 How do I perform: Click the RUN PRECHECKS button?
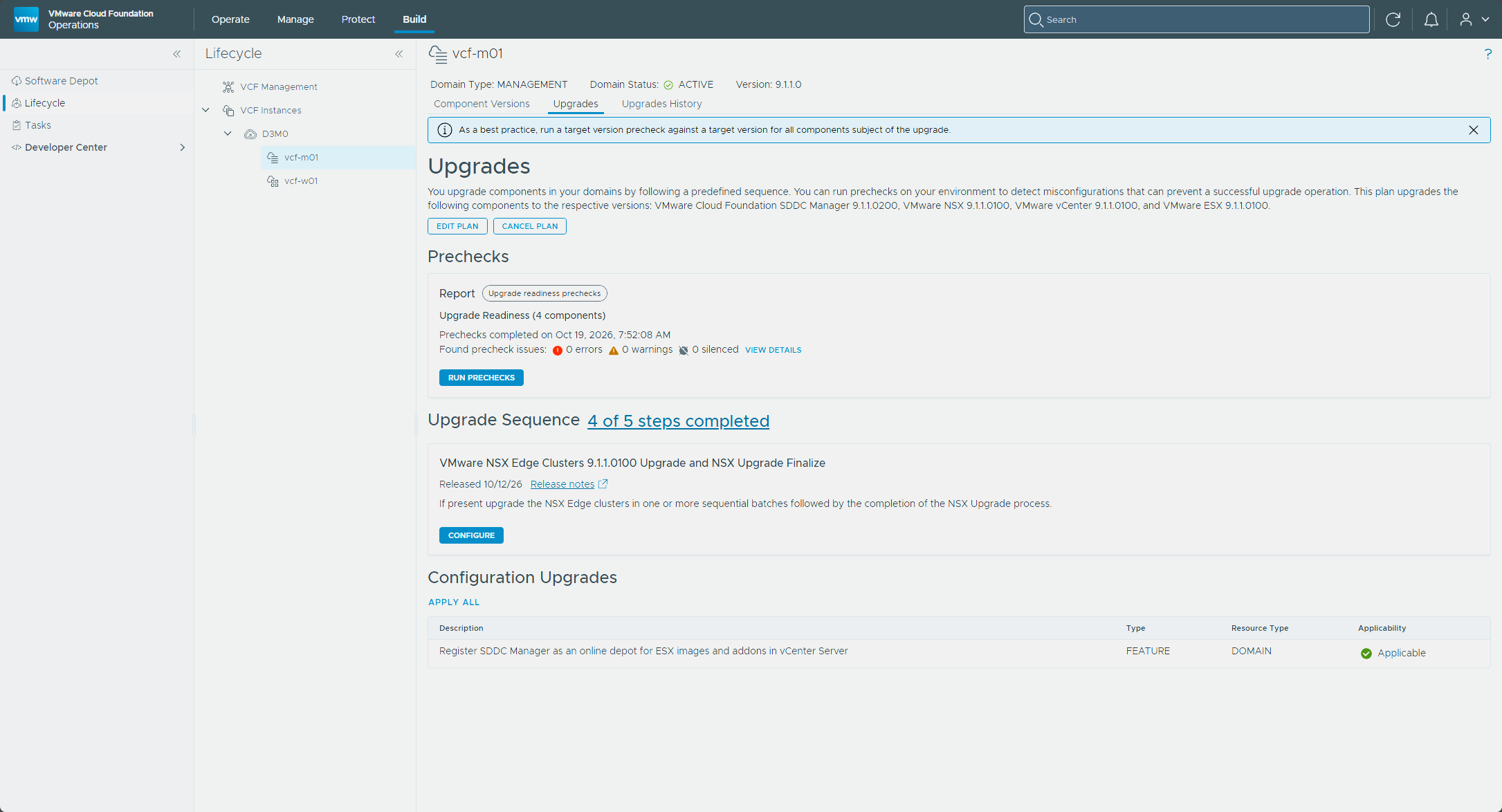482,378
